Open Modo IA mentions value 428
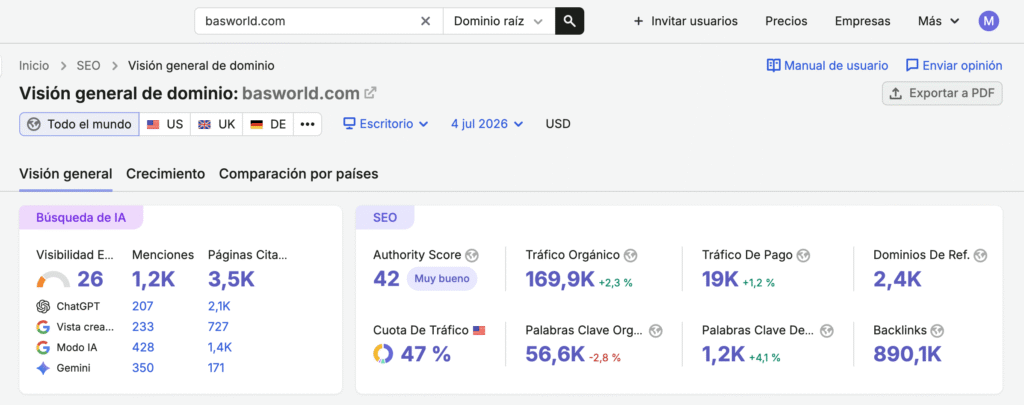This screenshot has width=1024, height=405. (x=142, y=348)
